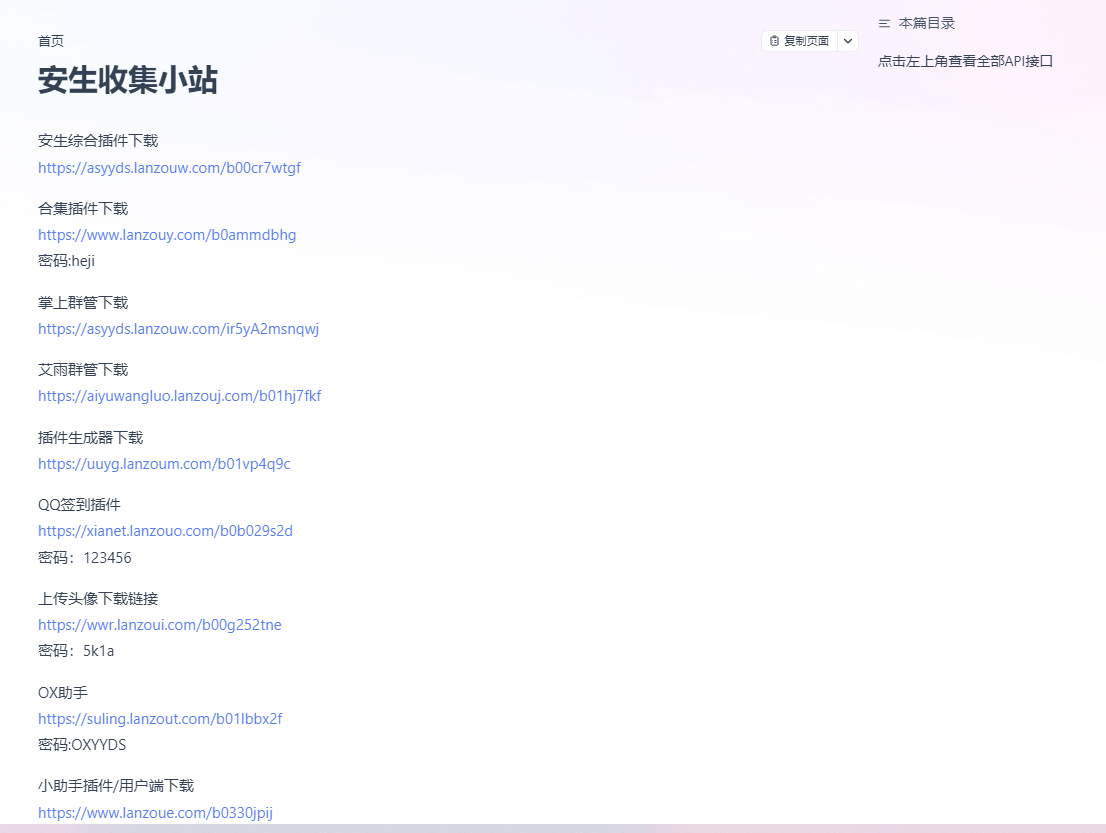Click the 安生收集小站 page heading

click(x=128, y=80)
